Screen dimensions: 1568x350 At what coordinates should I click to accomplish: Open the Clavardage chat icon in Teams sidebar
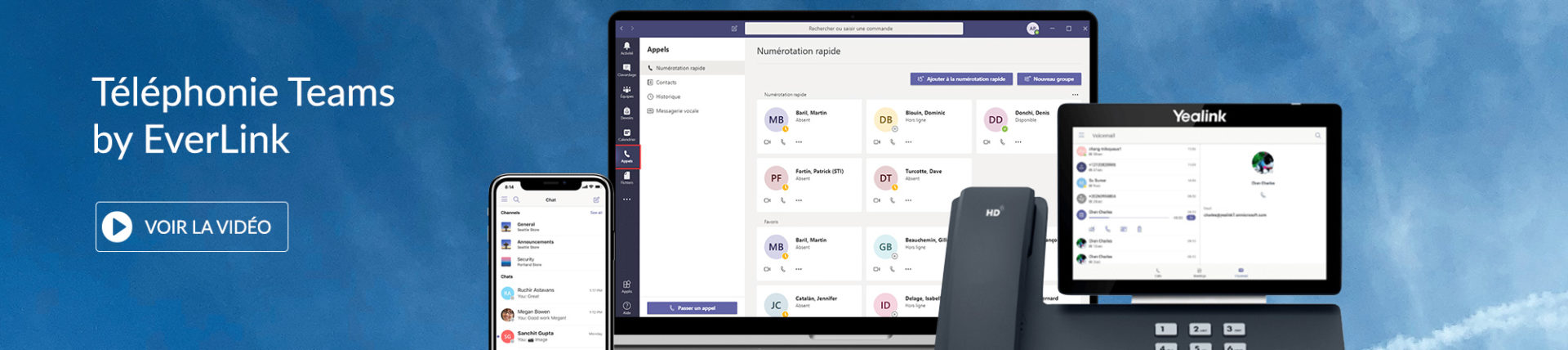(x=626, y=70)
